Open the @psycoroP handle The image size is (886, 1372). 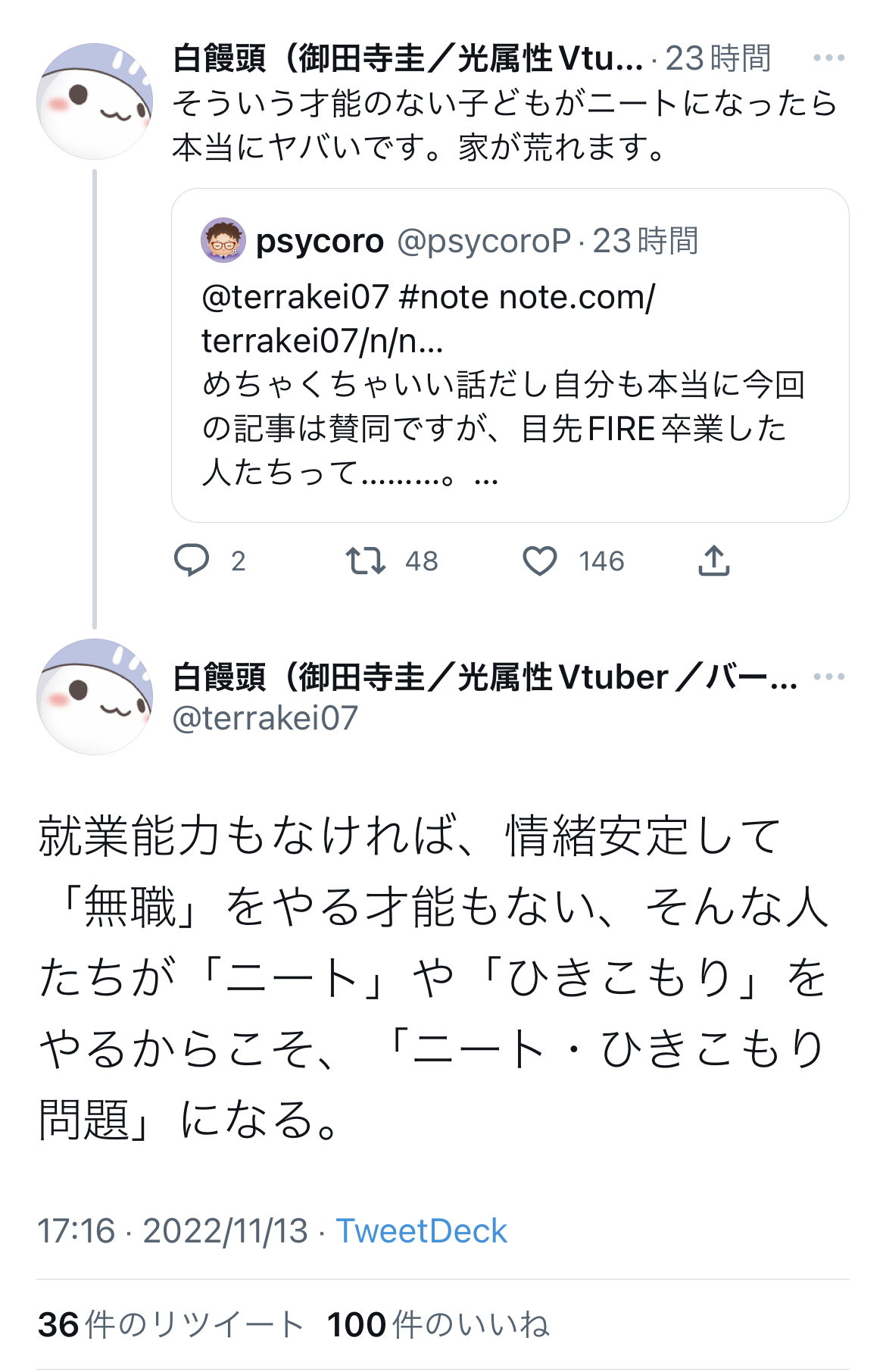[484, 242]
